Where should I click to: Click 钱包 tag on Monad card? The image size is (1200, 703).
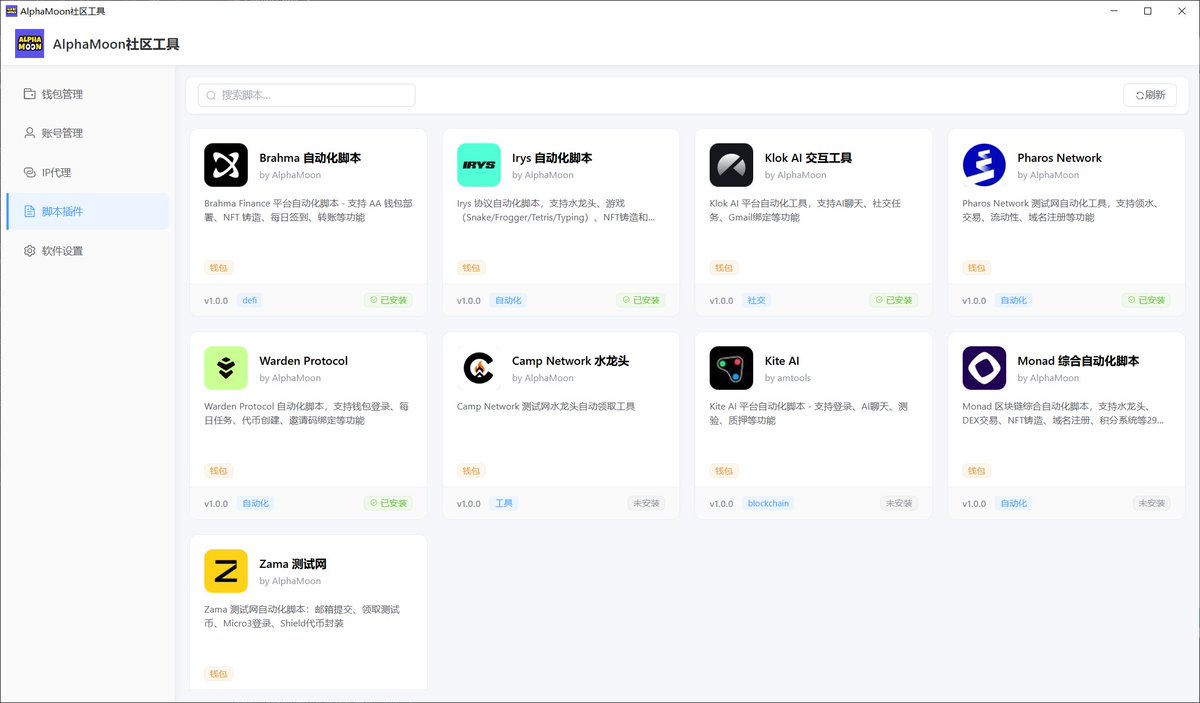(x=977, y=471)
